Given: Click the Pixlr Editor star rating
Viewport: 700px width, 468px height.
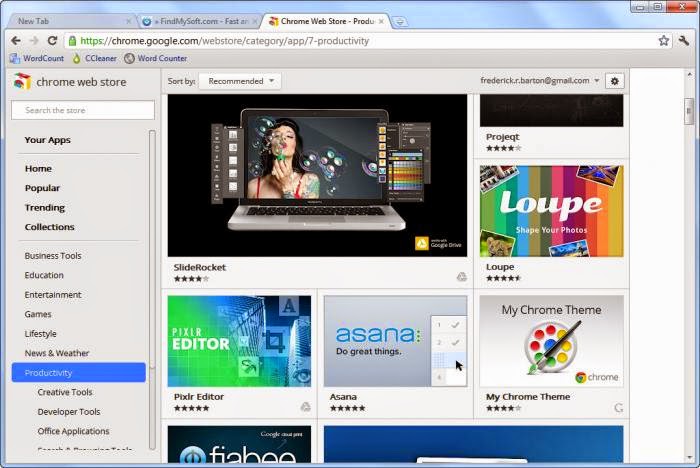Looking at the screenshot, I should tap(192, 408).
